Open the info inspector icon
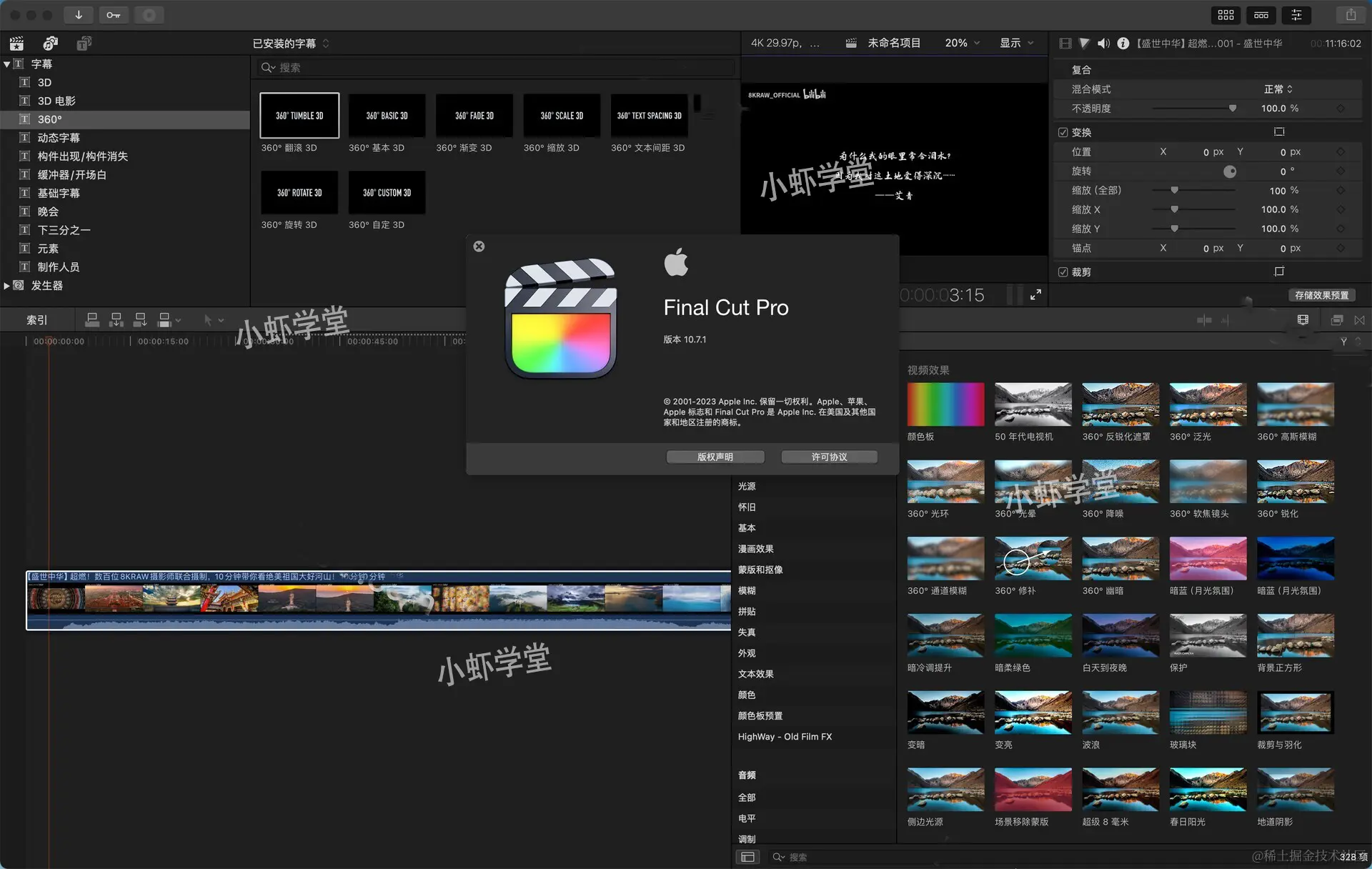 pos(1123,44)
